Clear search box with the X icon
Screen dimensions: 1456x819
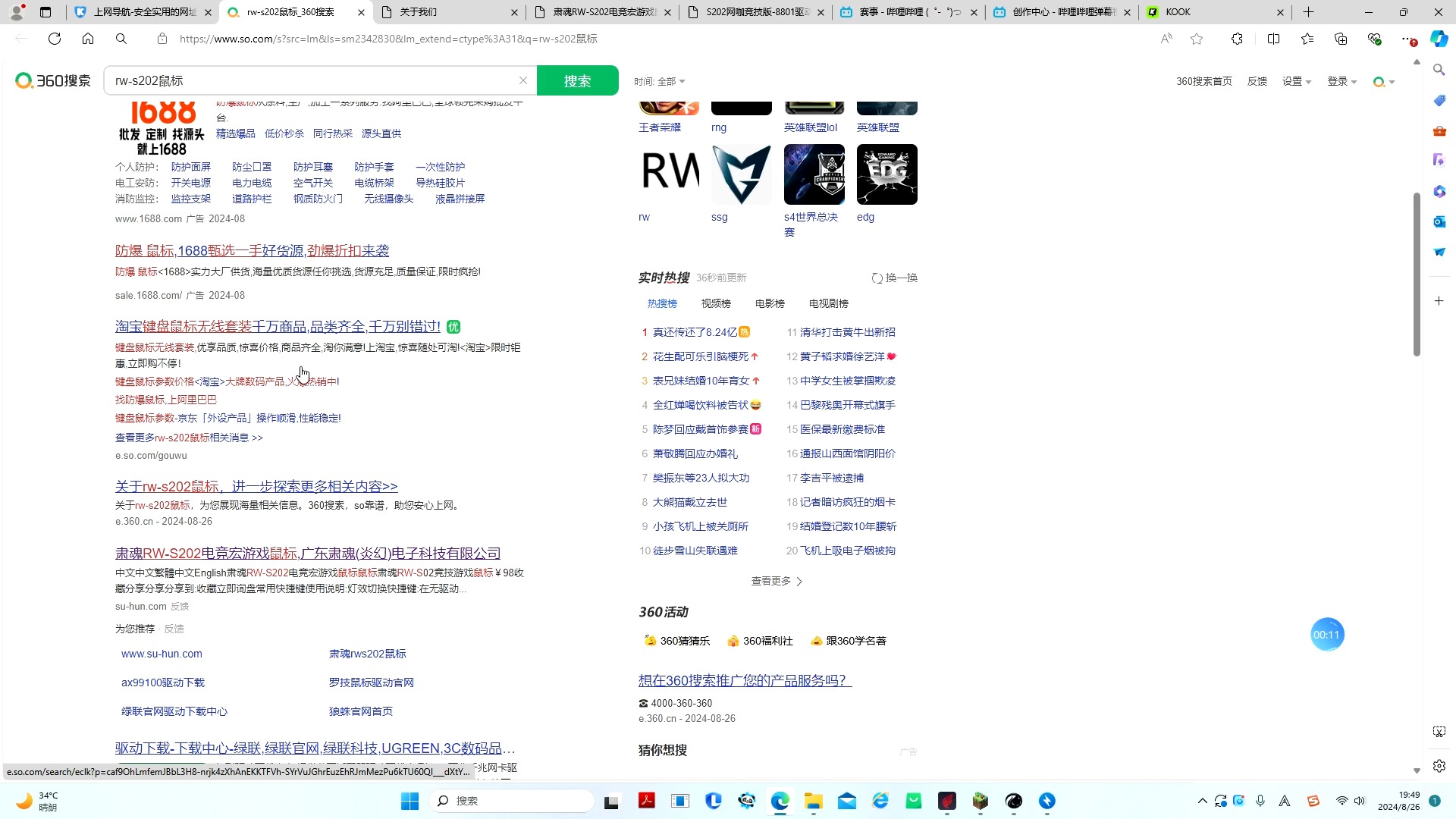[x=523, y=80]
